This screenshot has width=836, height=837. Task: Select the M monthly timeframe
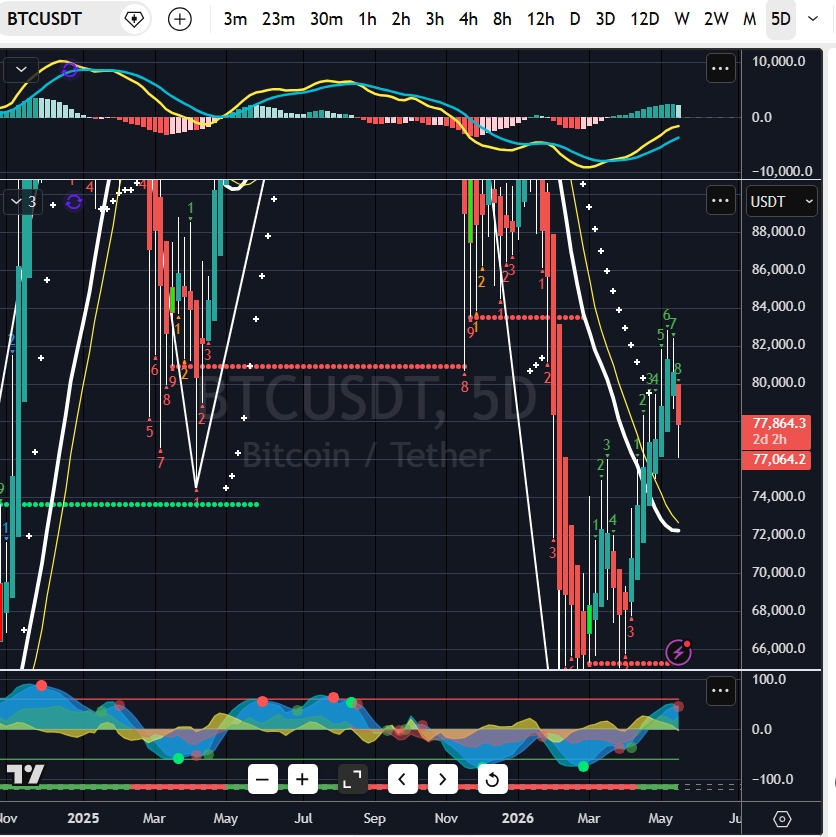click(x=750, y=19)
